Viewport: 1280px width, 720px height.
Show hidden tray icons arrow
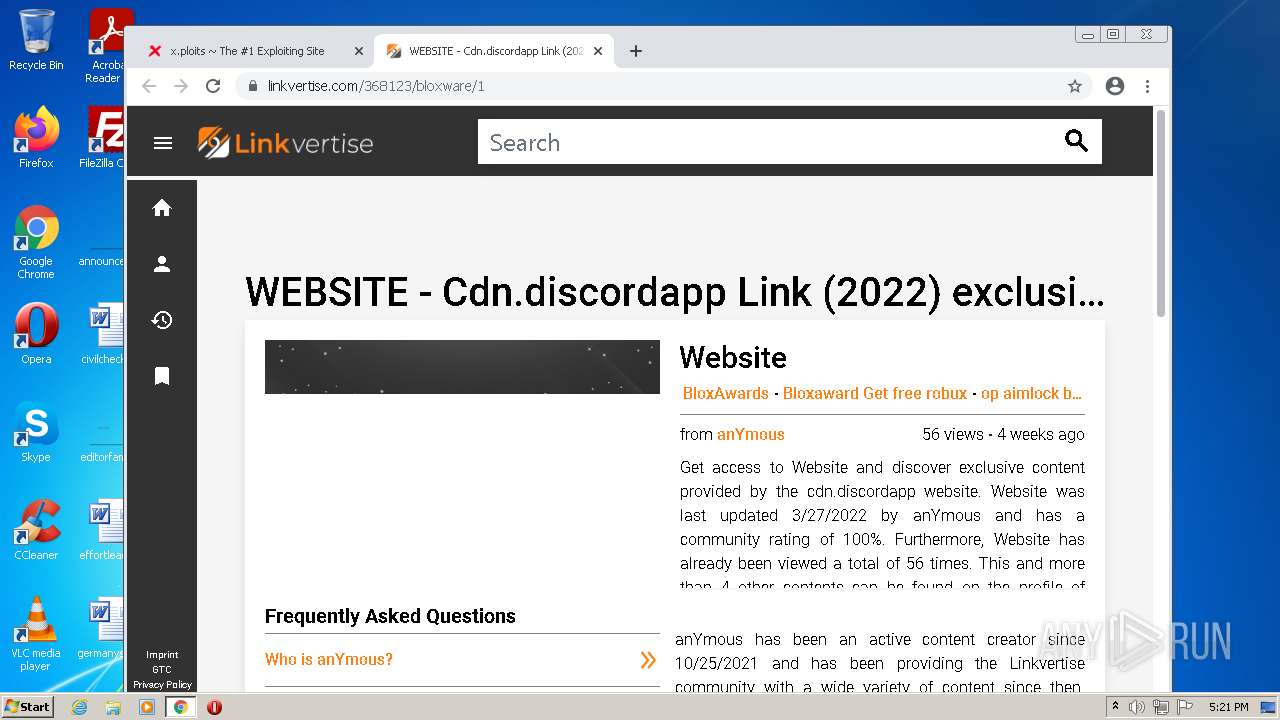[x=1116, y=707]
